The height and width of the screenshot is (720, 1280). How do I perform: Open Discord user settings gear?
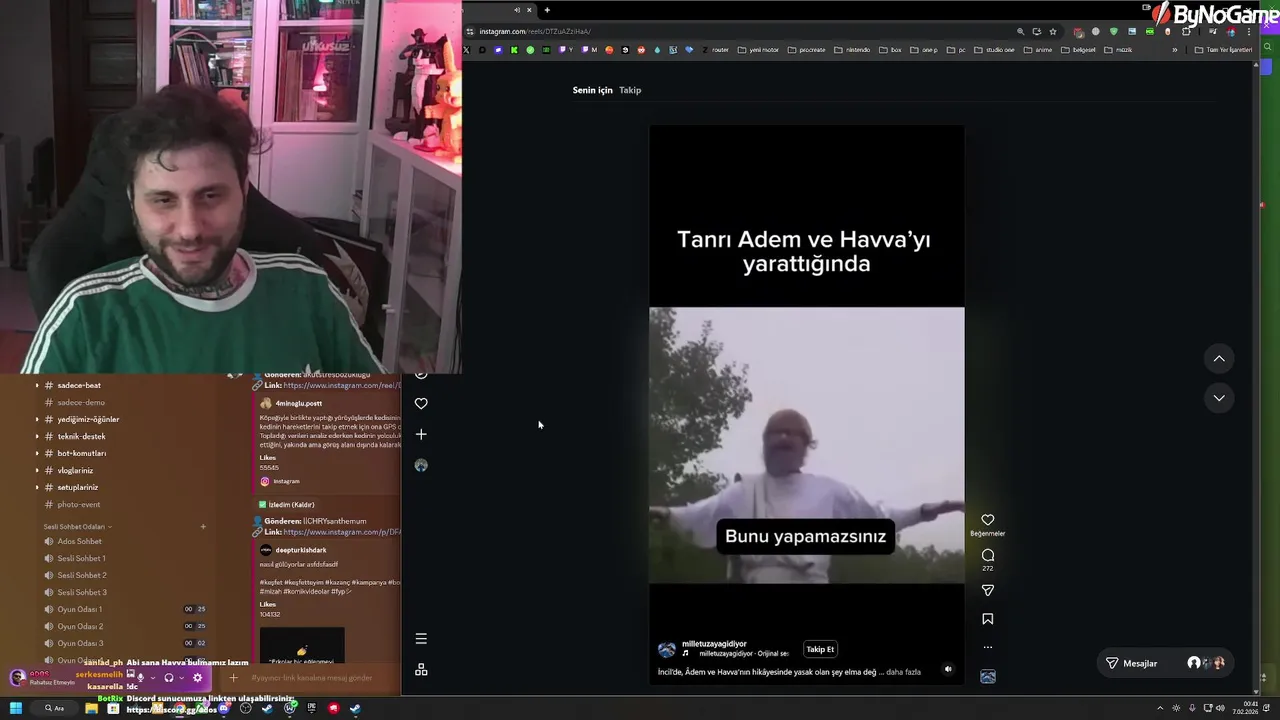click(x=197, y=678)
